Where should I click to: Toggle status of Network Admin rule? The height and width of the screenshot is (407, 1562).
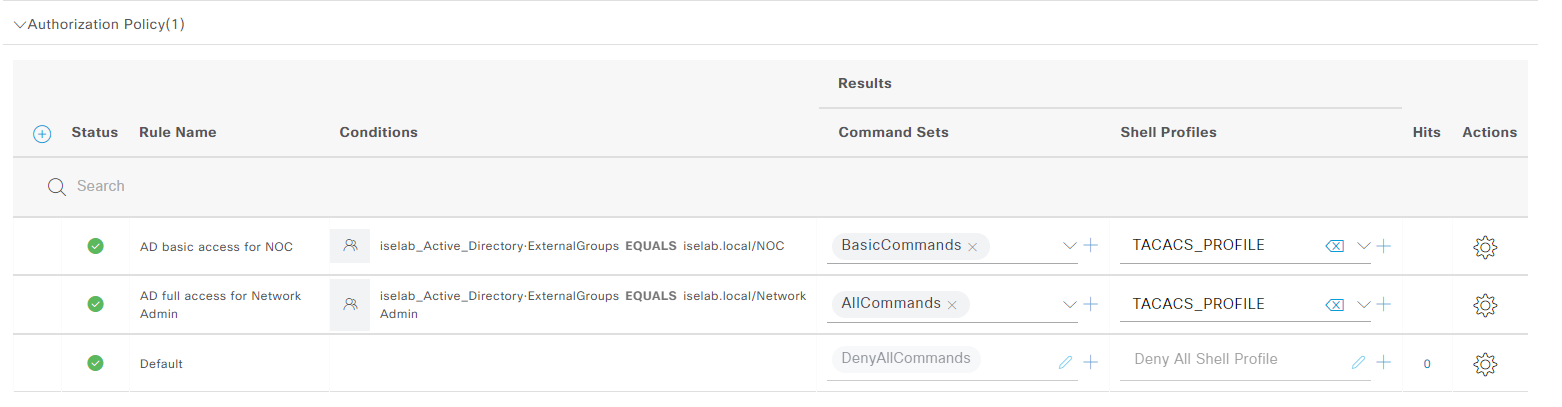[96, 304]
